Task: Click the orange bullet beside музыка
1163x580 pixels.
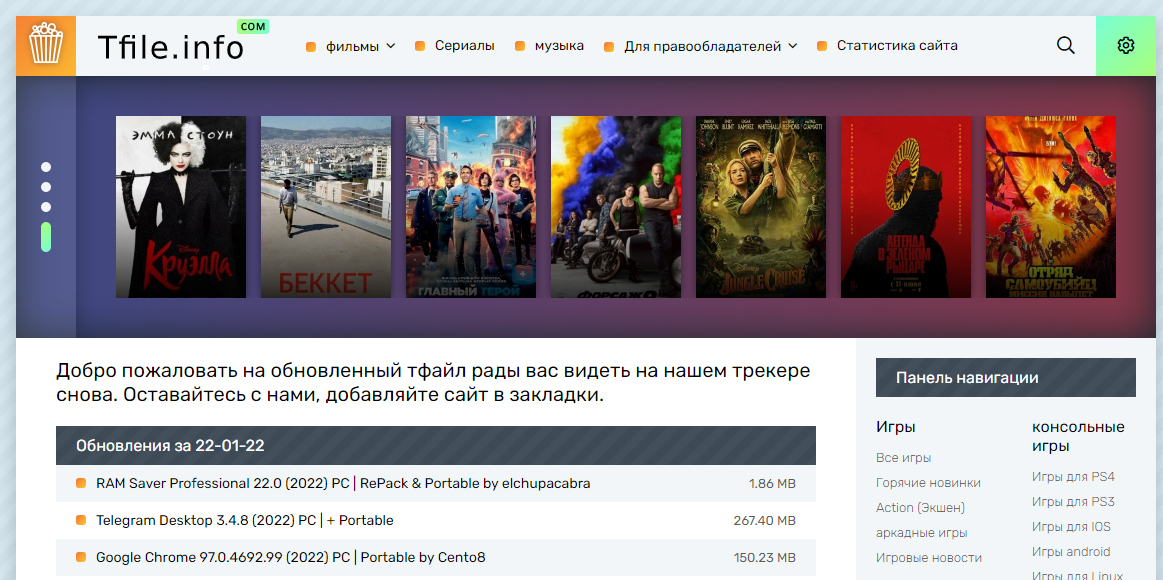Action: 520,46
